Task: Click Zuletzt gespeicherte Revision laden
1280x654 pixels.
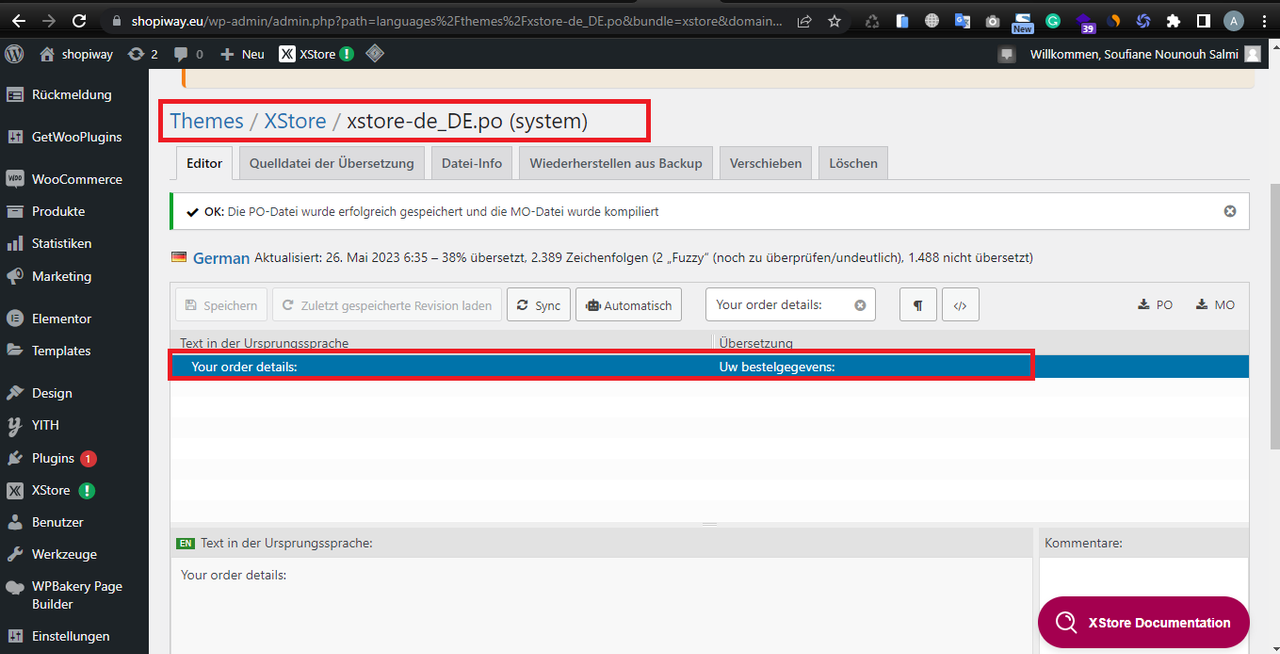Action: pos(387,305)
